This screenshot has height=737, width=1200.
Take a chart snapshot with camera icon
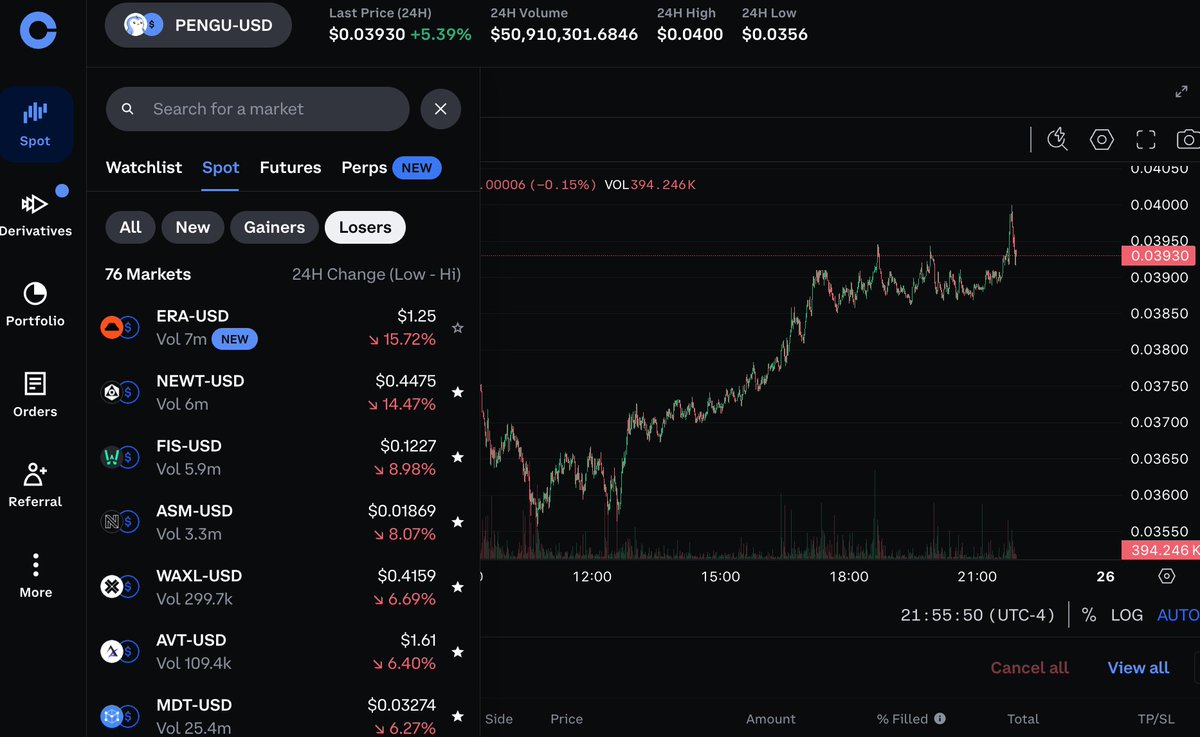(1188, 139)
